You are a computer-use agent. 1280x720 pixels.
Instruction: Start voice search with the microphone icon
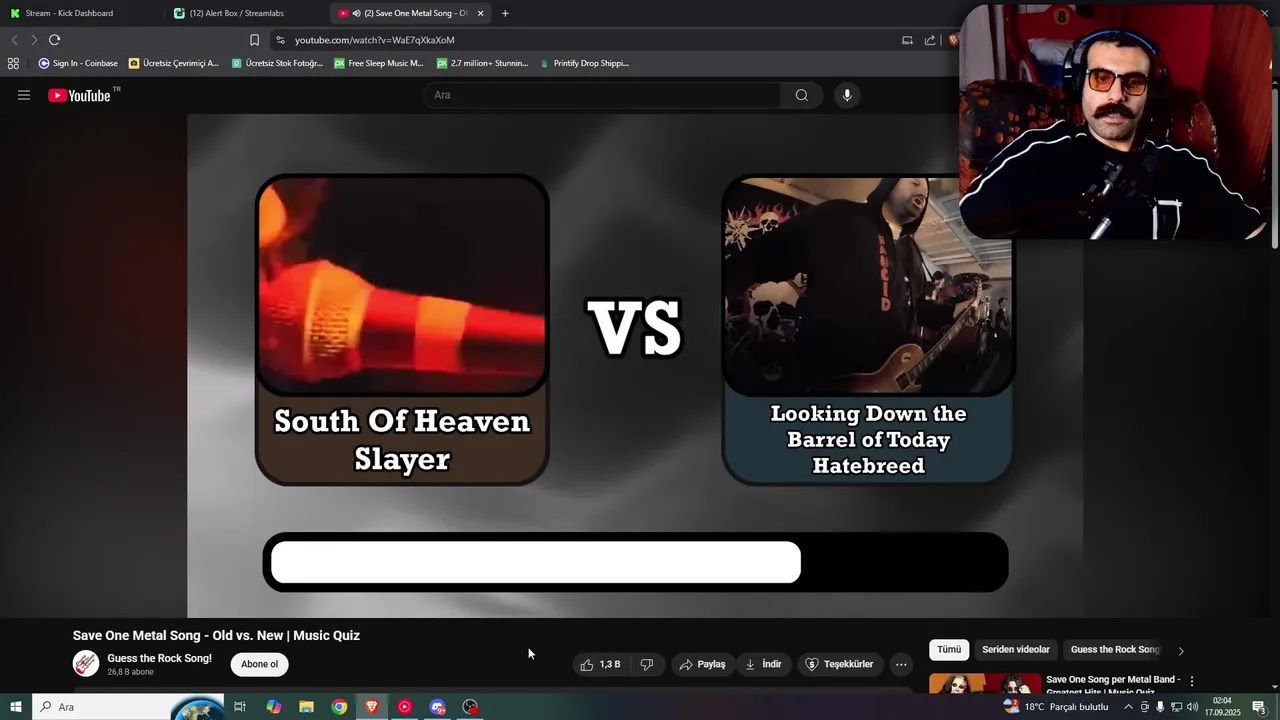(847, 95)
